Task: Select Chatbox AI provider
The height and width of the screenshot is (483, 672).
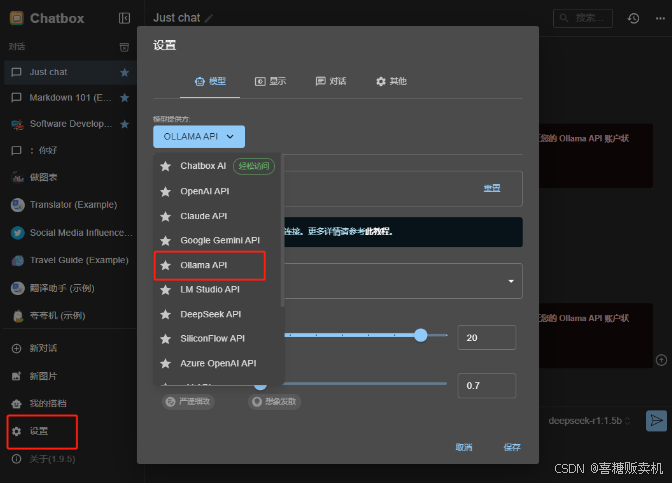Action: (217, 166)
